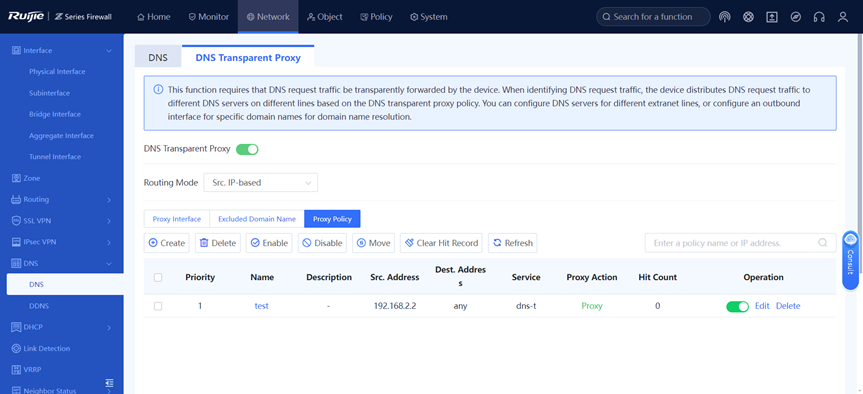
Task: Click the Disable button
Action: tap(323, 243)
